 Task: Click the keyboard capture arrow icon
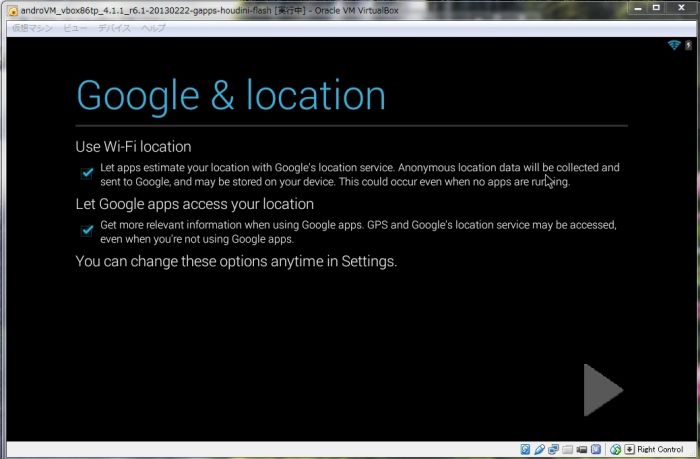(629, 449)
